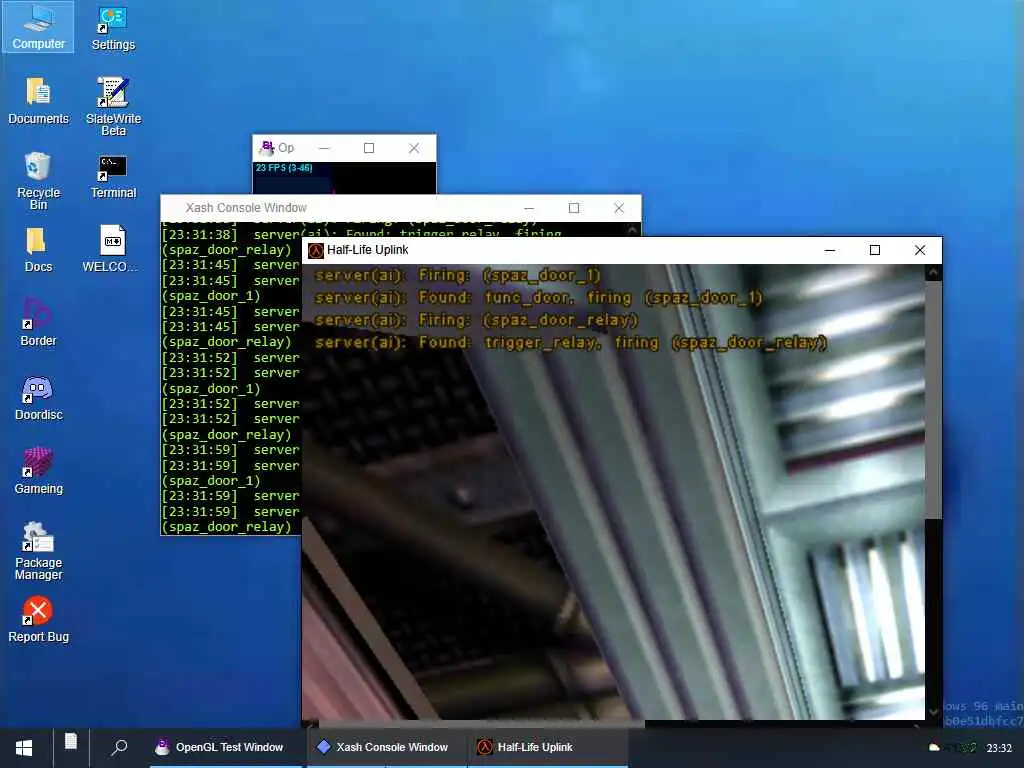Minimize the Xash Console Window
Screen dimensions: 1024x768
click(x=529, y=208)
